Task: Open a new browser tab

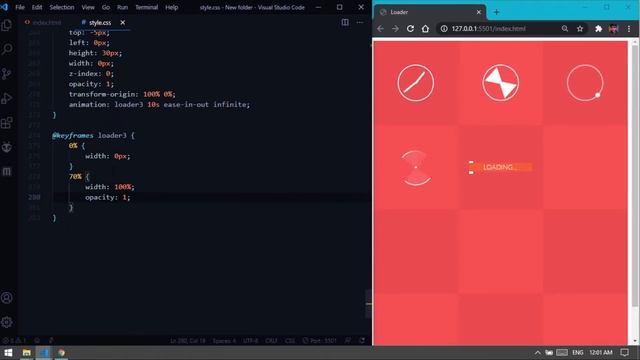Action: (x=496, y=12)
